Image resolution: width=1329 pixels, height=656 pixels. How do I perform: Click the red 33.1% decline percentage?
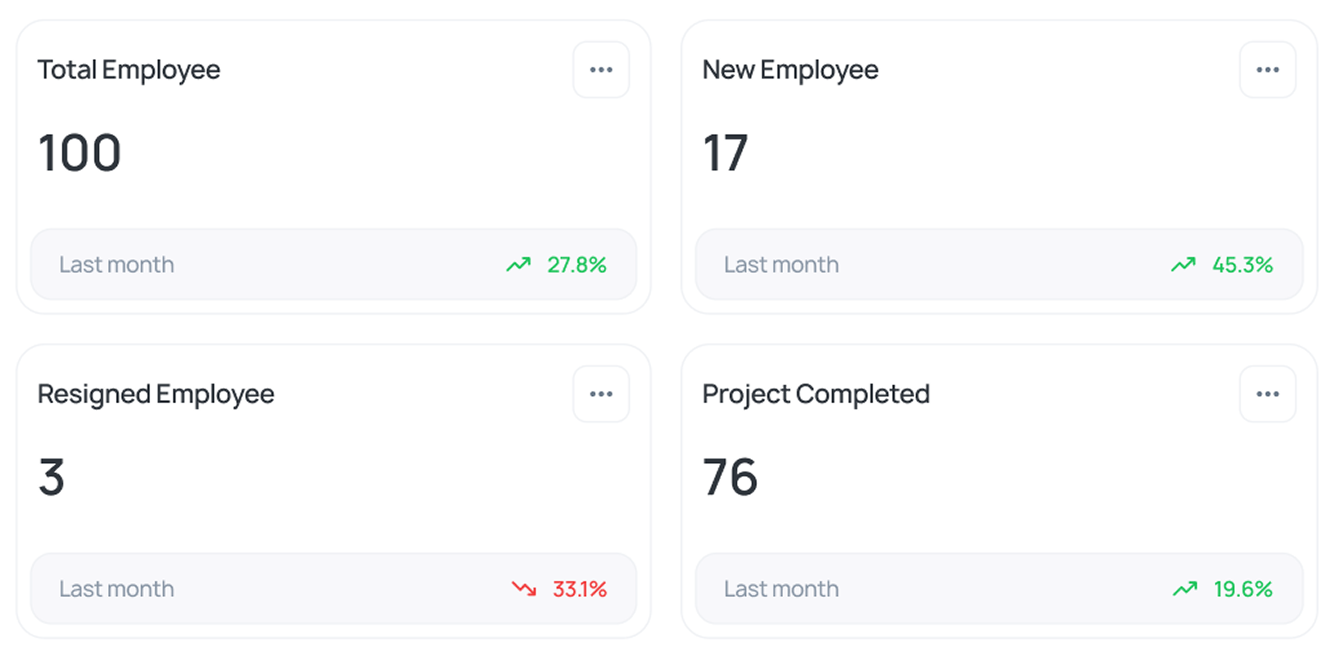coord(580,589)
